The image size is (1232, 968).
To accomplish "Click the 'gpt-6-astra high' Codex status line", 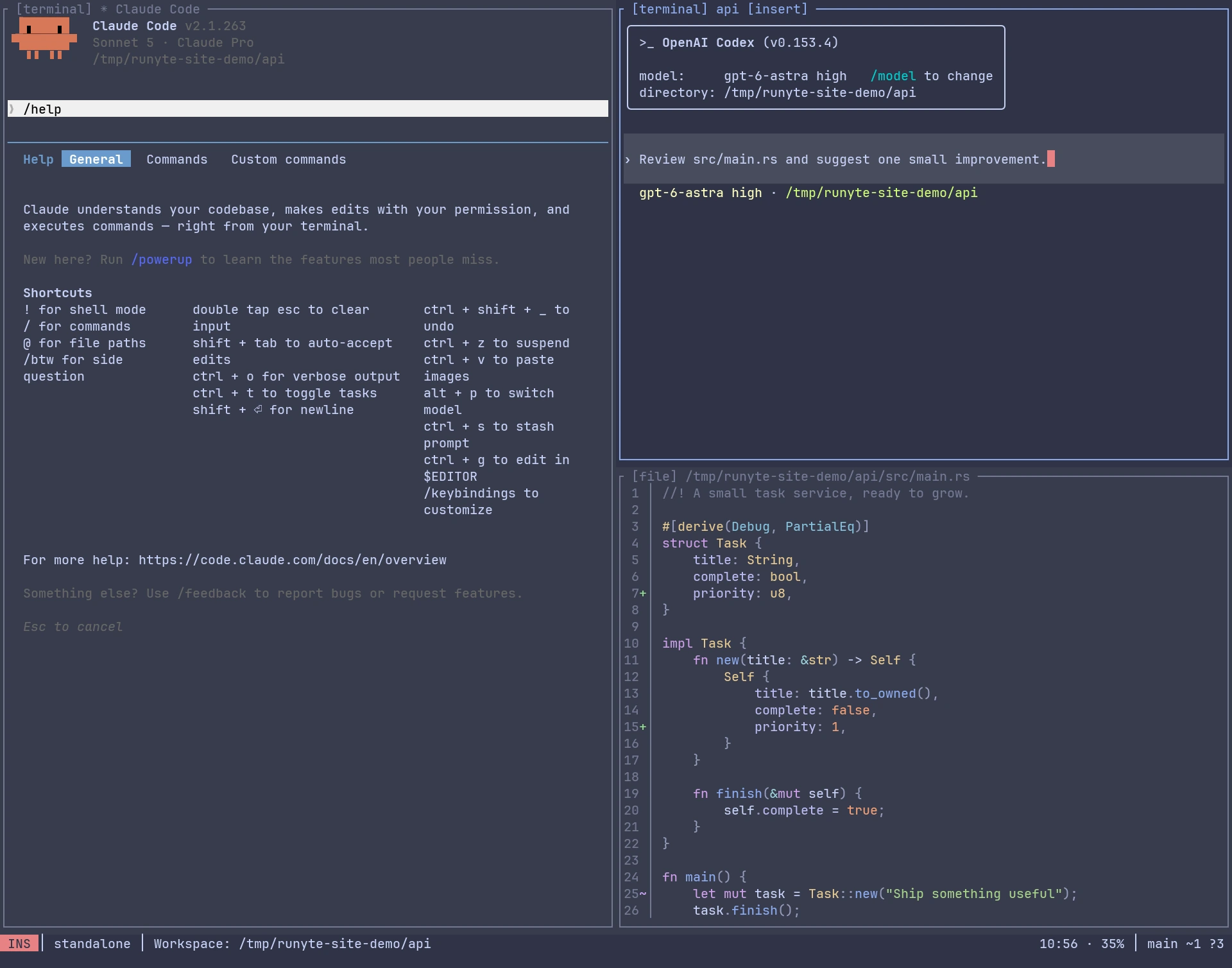I will pos(809,193).
